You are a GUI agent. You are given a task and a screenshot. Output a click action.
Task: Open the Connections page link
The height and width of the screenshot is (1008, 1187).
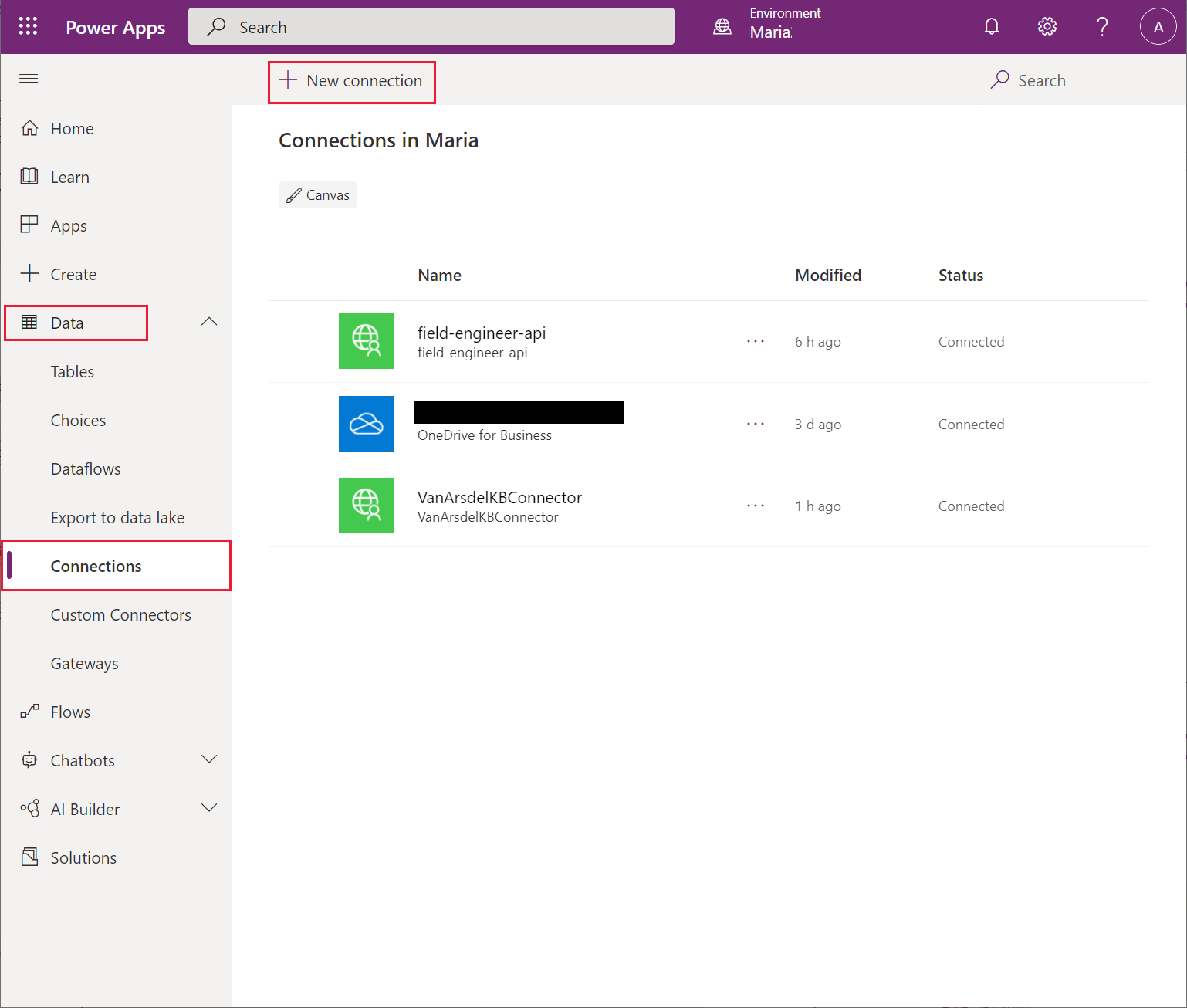point(96,565)
